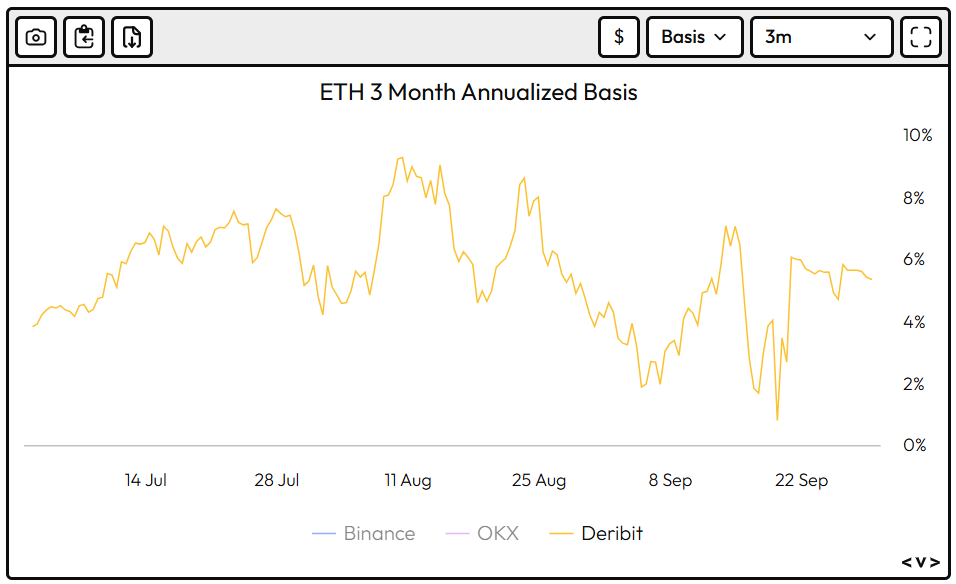Toggle the dollar sign denomination button
This screenshot has height=584, width=956.
(x=619, y=37)
